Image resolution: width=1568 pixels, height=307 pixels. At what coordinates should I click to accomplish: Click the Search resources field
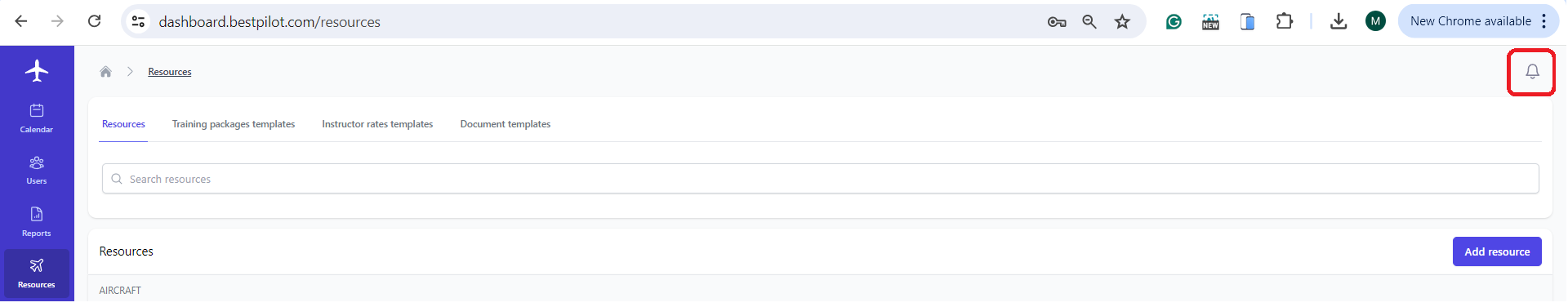(821, 179)
